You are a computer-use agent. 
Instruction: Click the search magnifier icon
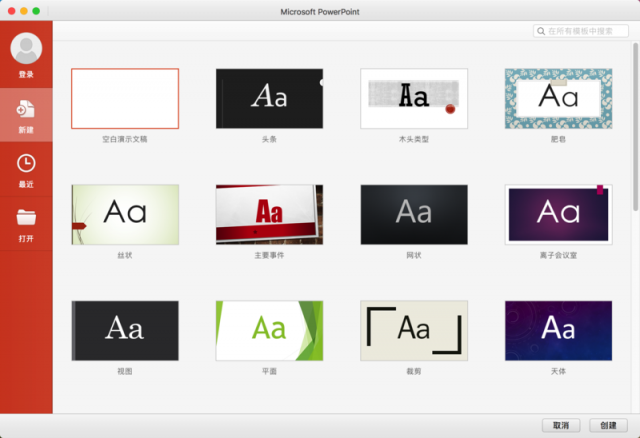click(541, 31)
